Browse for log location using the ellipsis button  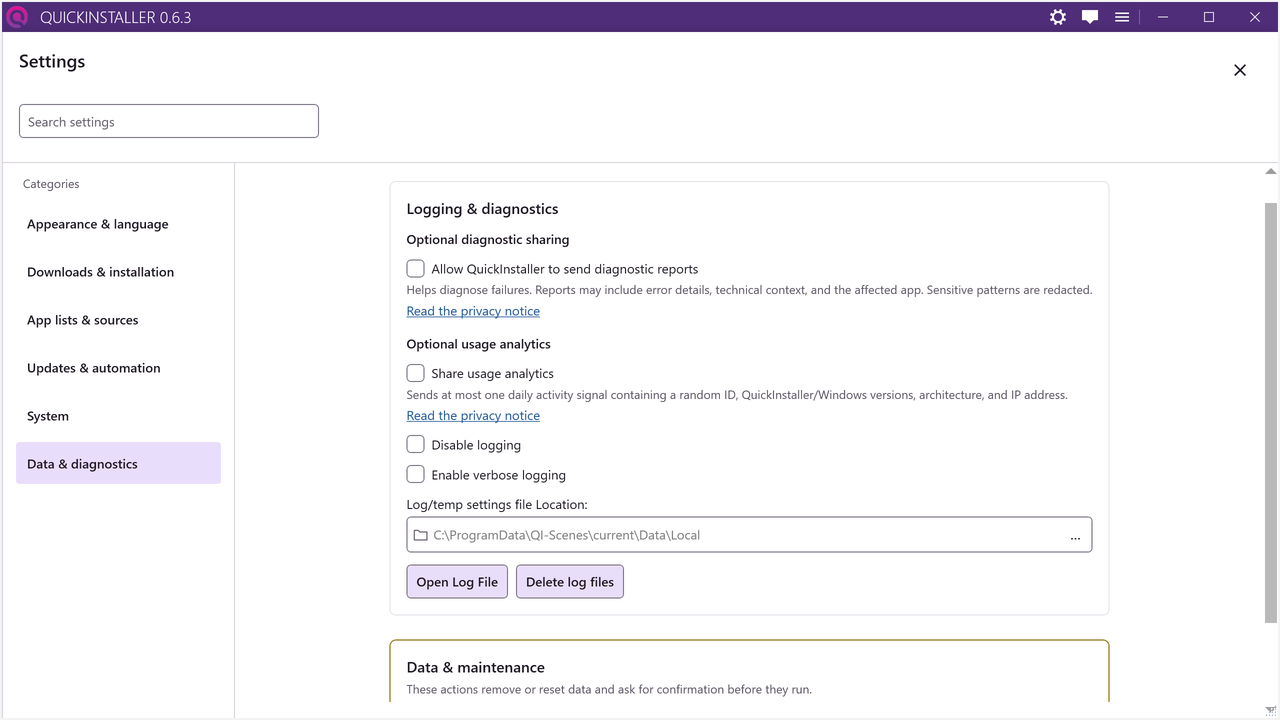click(1075, 536)
